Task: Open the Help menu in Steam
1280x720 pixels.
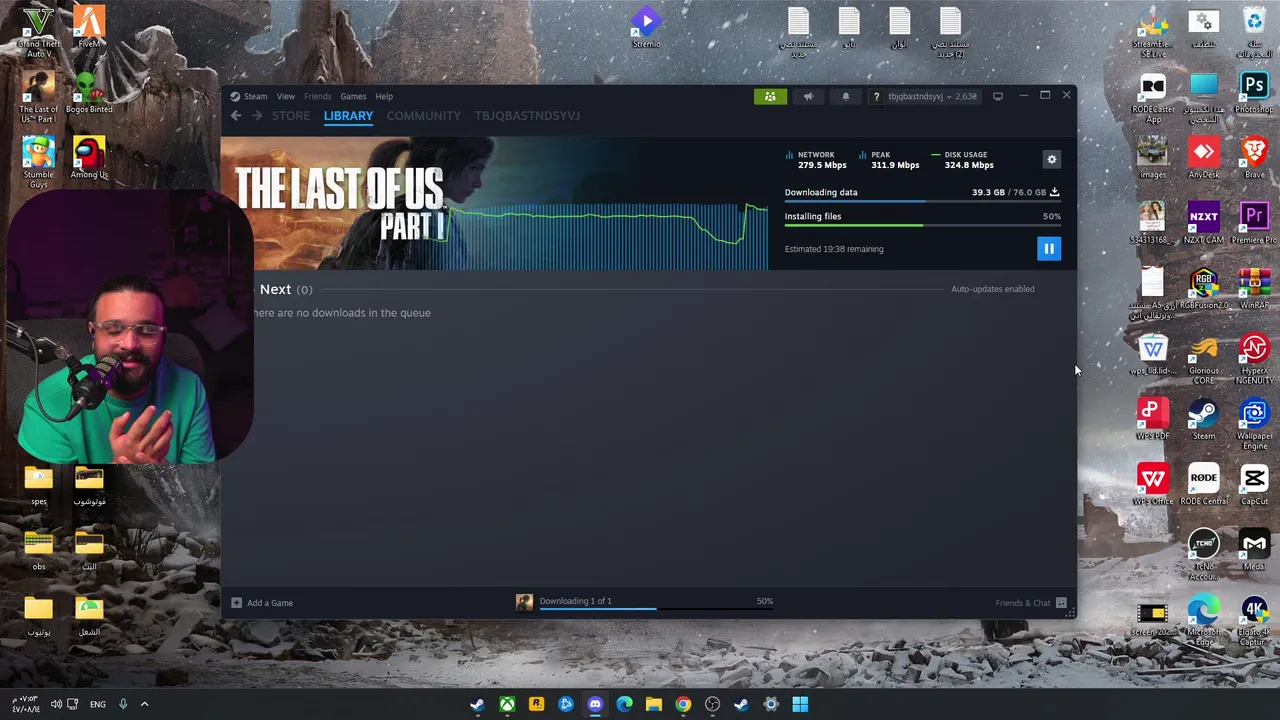Action: click(384, 96)
